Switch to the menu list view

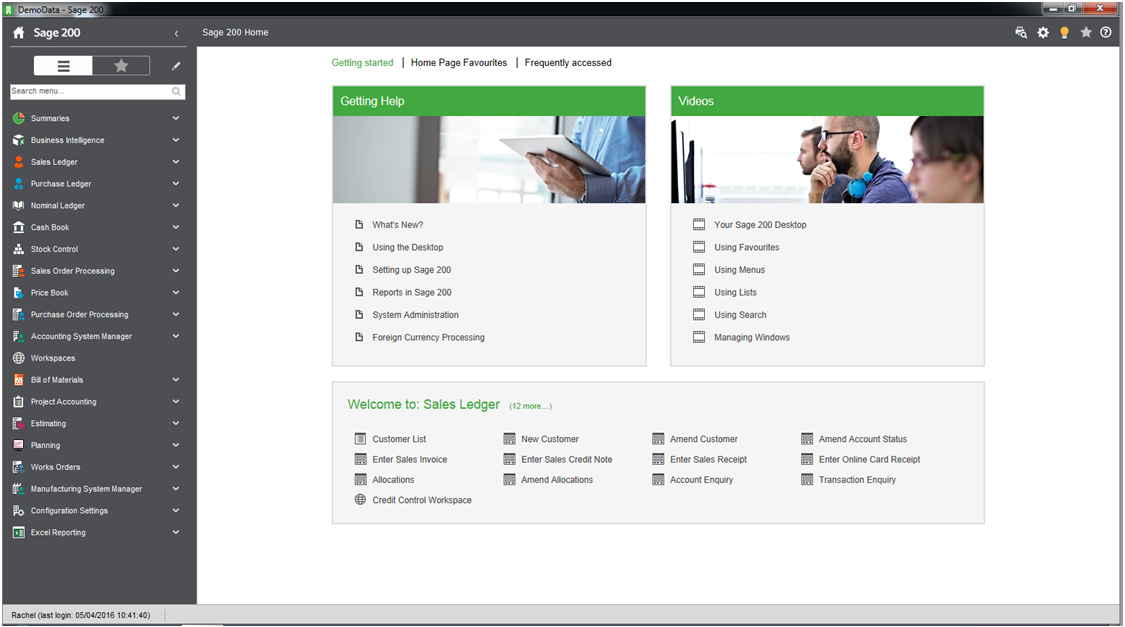(x=63, y=66)
